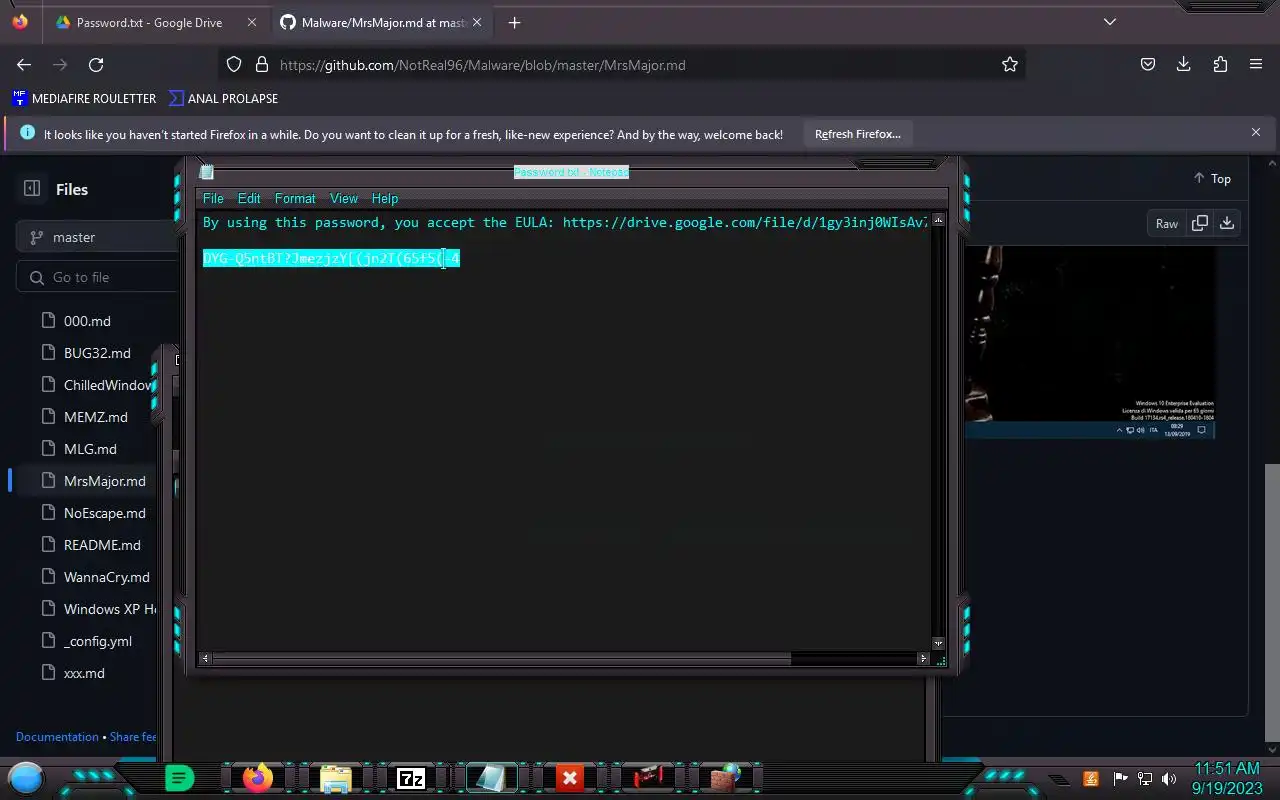Image resolution: width=1280 pixels, height=800 pixels.
Task: Open BUG32.md in file tree
Action: [97, 353]
